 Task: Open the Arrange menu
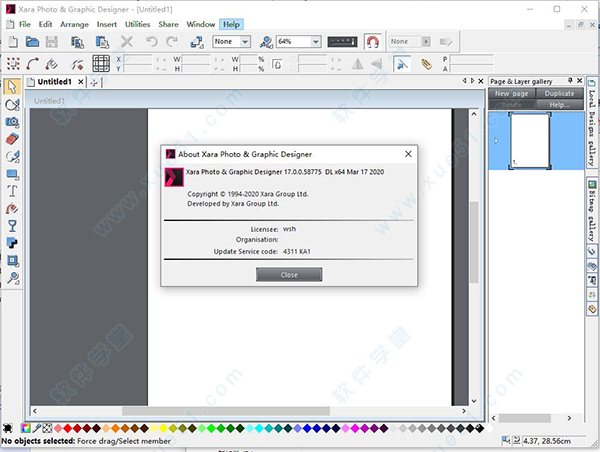74,24
